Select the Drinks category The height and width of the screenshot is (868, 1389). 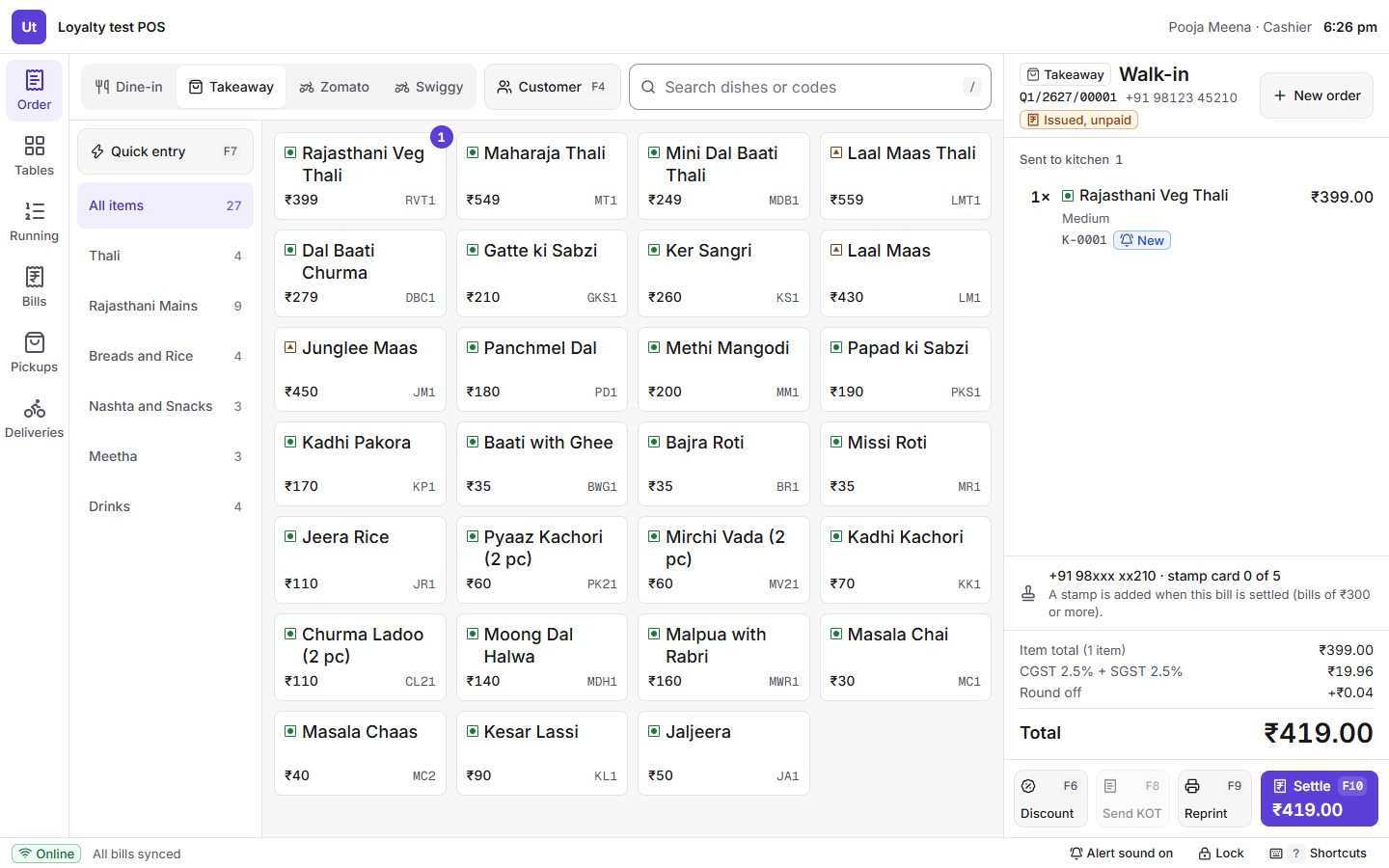tap(165, 506)
